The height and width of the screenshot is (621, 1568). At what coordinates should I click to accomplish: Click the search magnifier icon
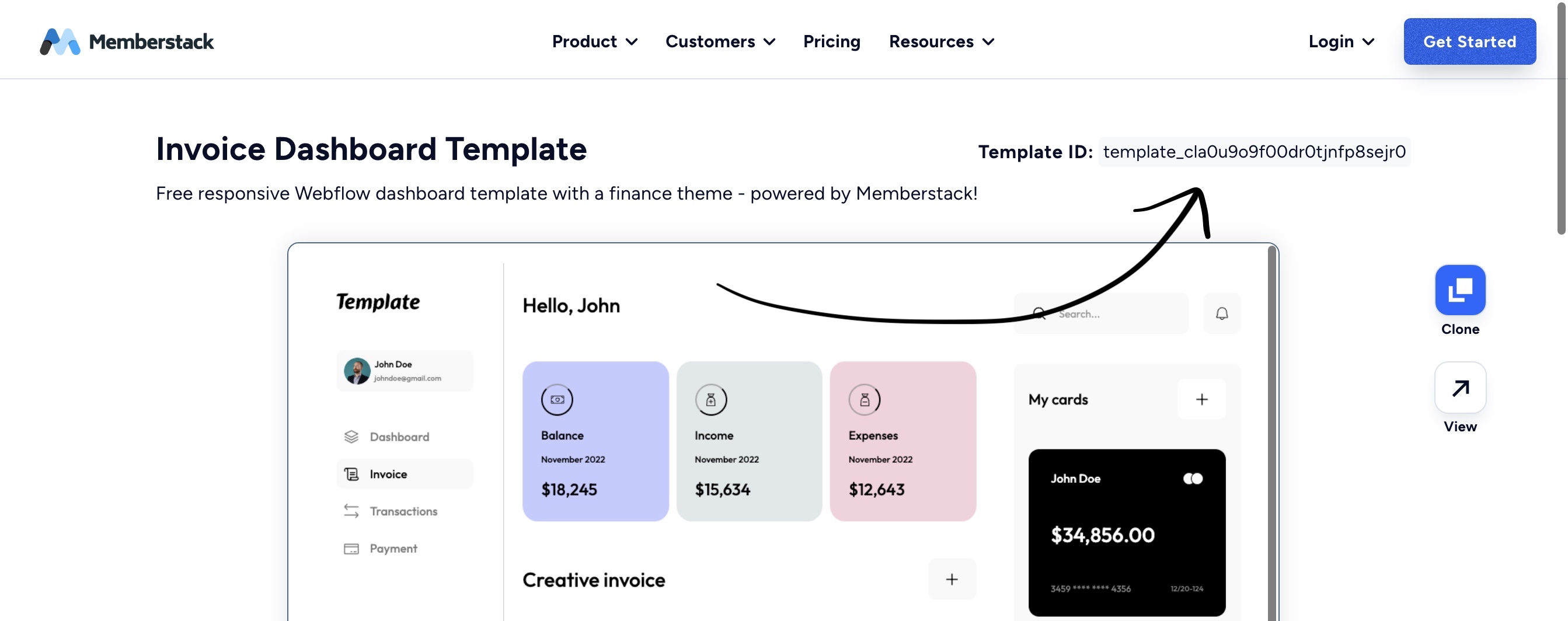tap(1039, 313)
